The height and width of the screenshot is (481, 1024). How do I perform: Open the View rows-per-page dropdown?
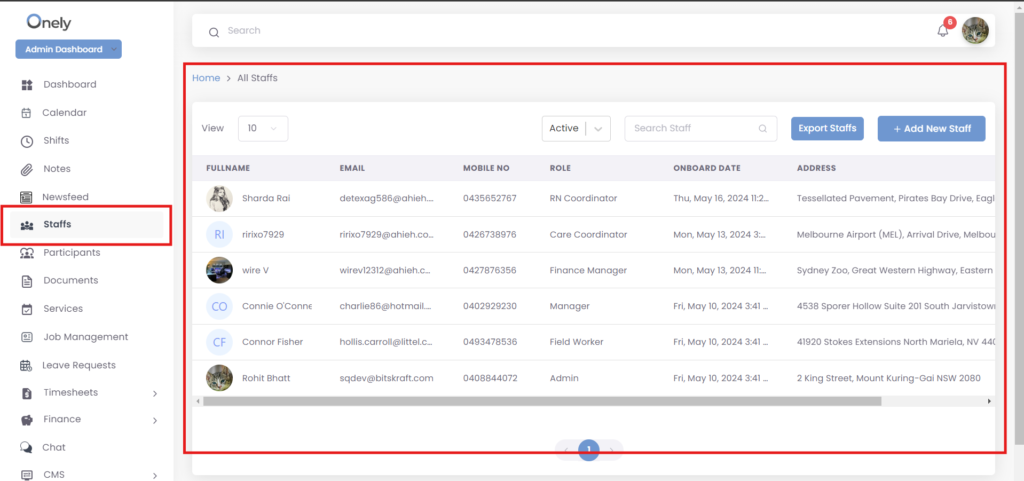[263, 128]
